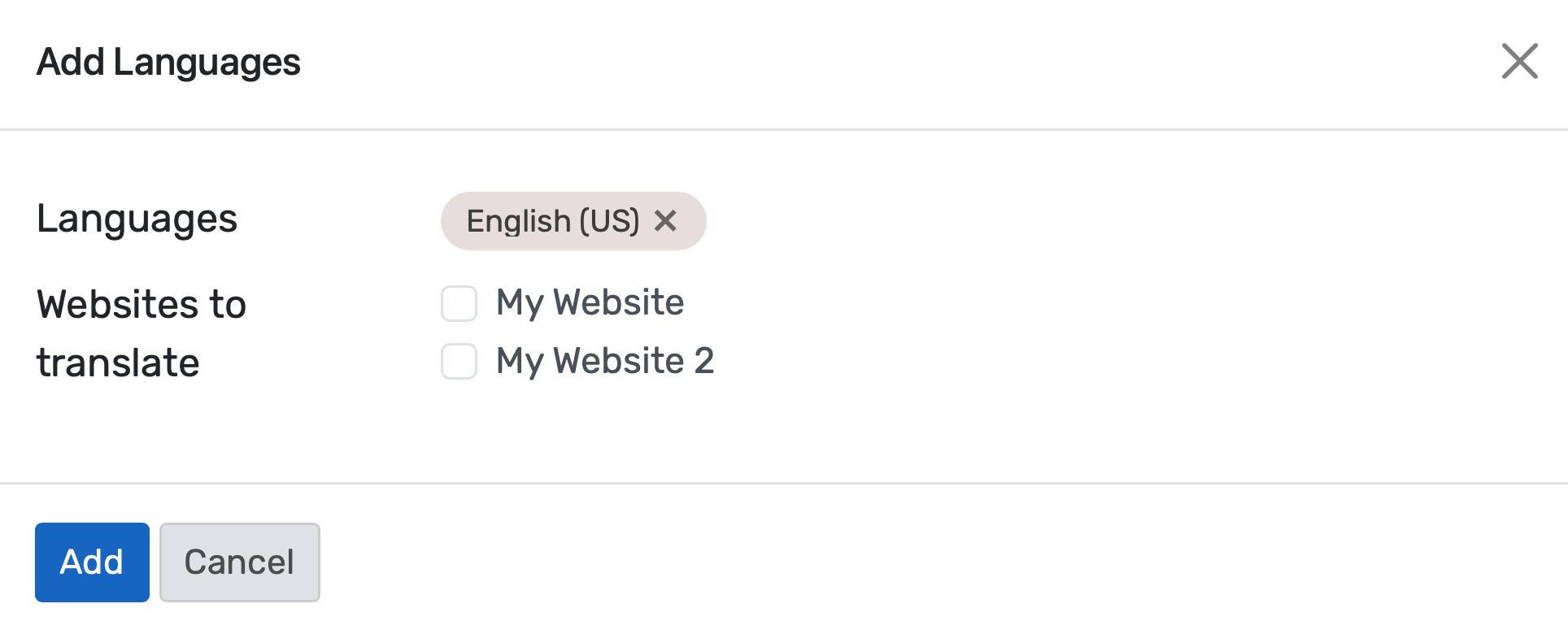Click the Websites to translate label
The height and width of the screenshot is (634, 1568).
[x=141, y=333]
